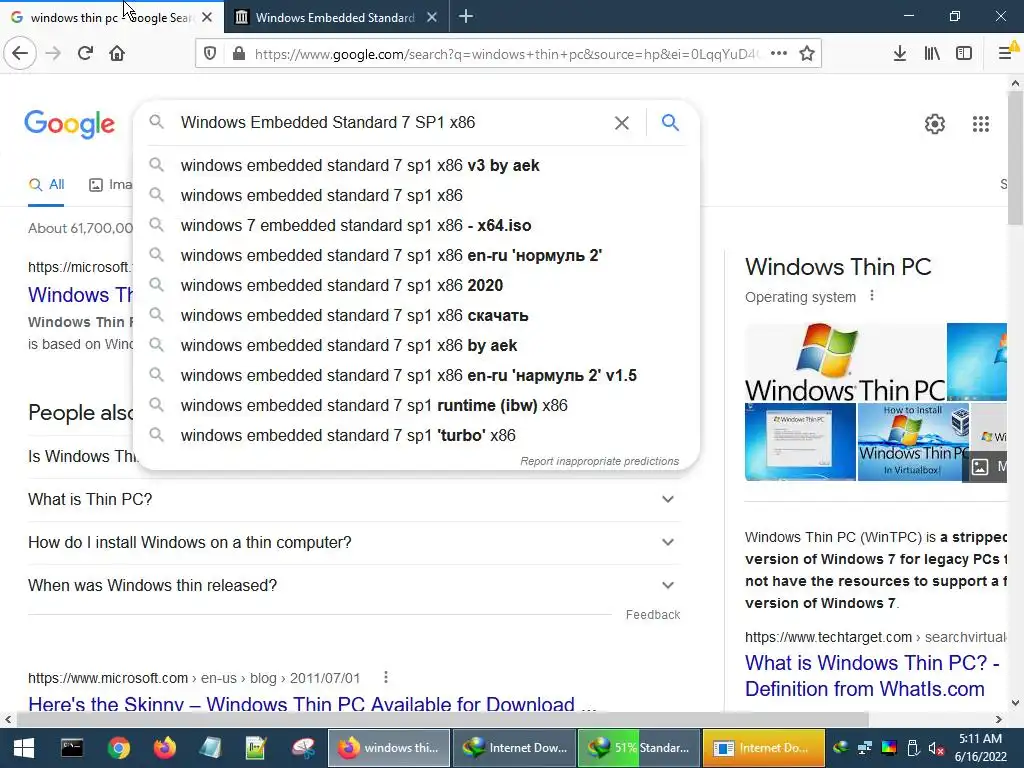Select suggestion ending "x86 by aek"
Viewport: 1024px width, 768px height.
(416, 345)
